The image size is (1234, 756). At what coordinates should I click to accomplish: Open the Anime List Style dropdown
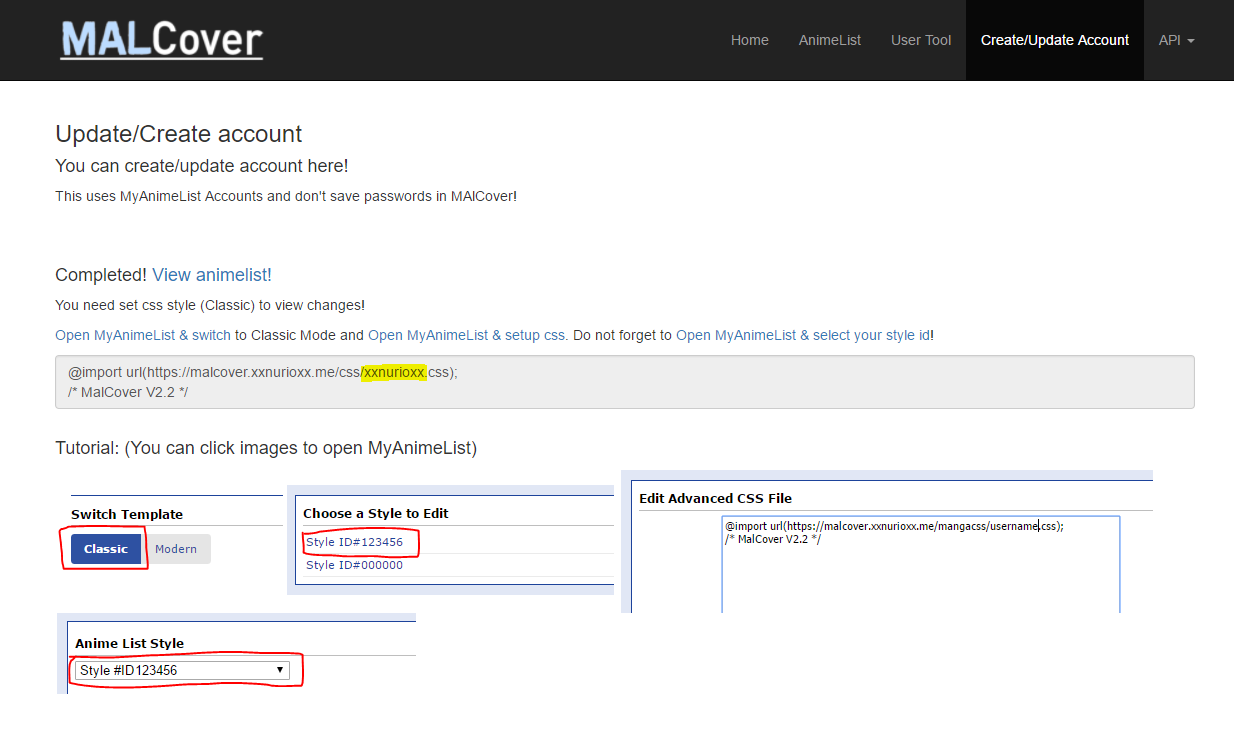pos(182,670)
